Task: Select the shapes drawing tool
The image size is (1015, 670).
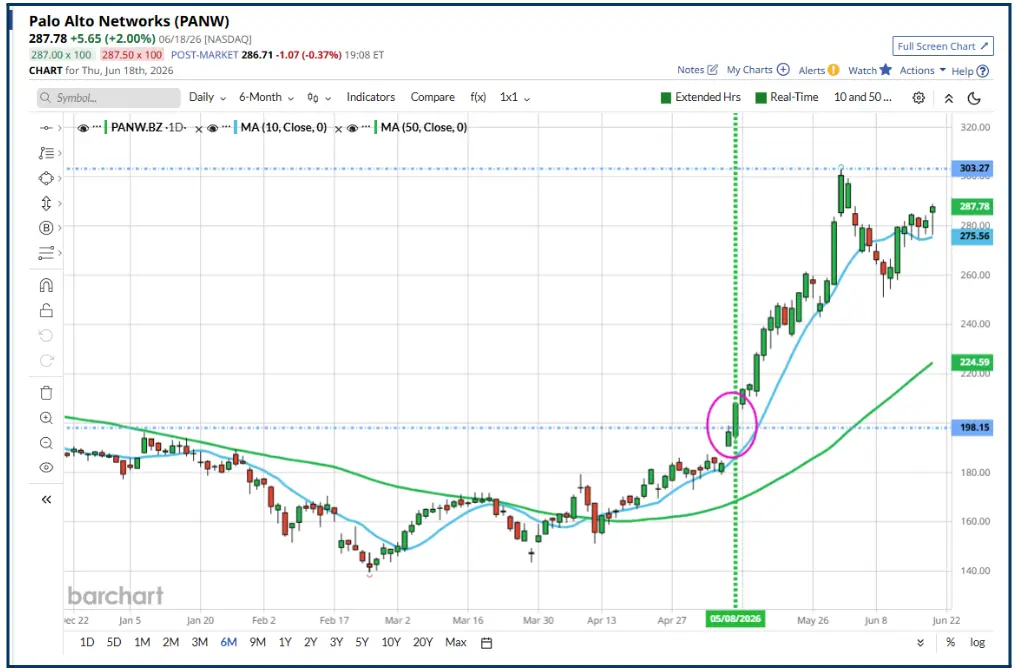Action: [45, 178]
